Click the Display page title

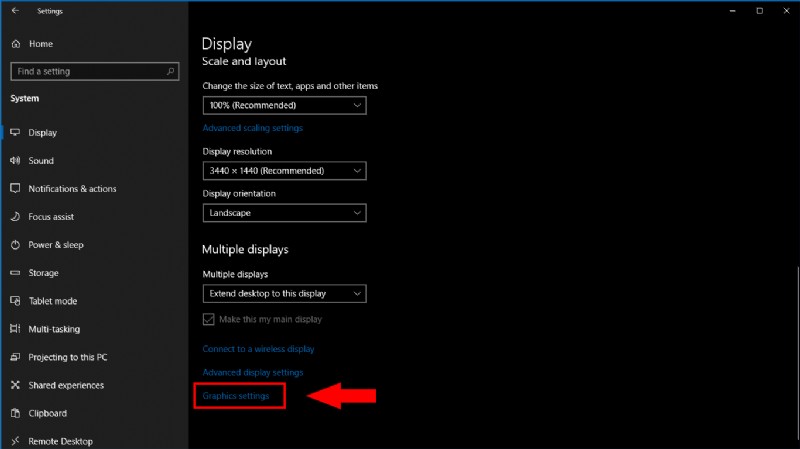227,44
